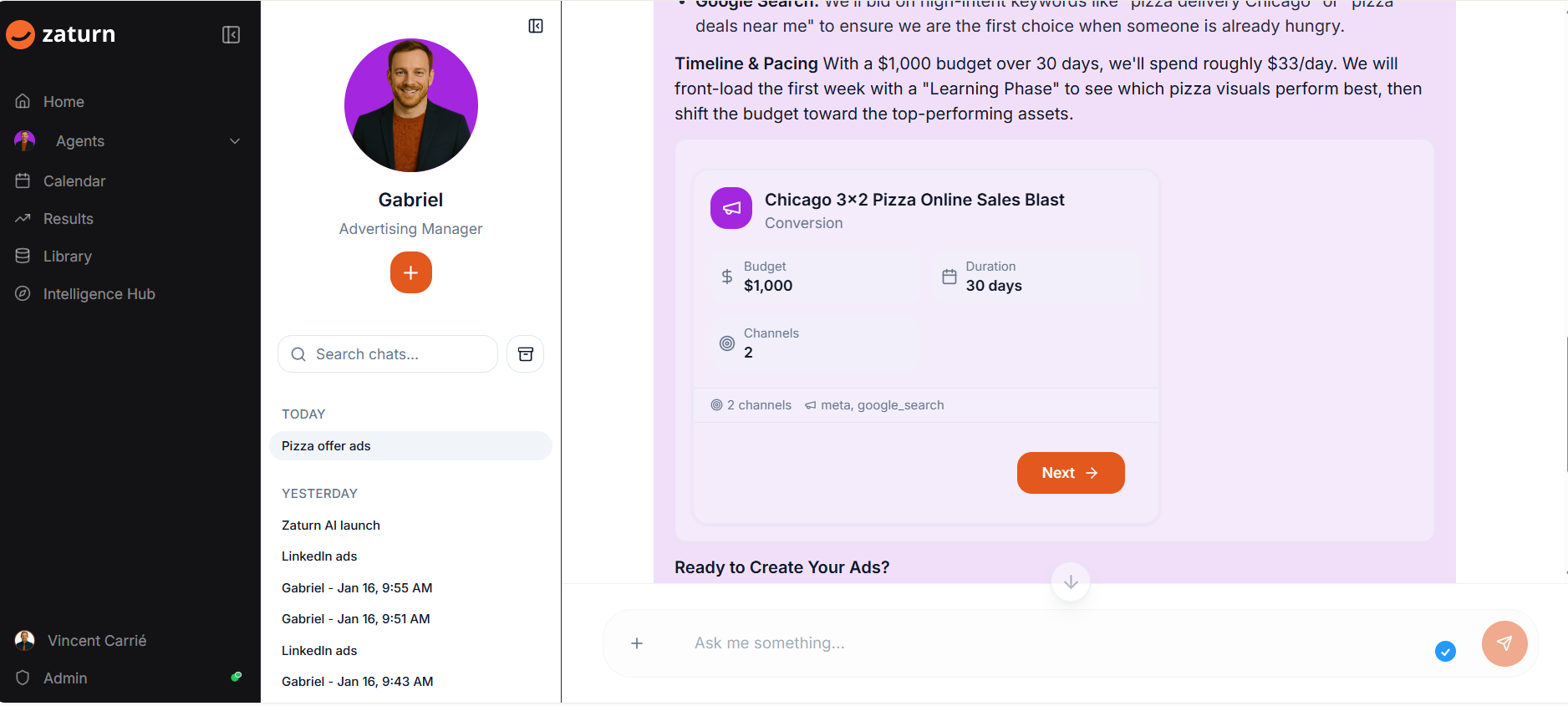Add attachment with plus icon in chat input
1568x706 pixels.
point(637,643)
